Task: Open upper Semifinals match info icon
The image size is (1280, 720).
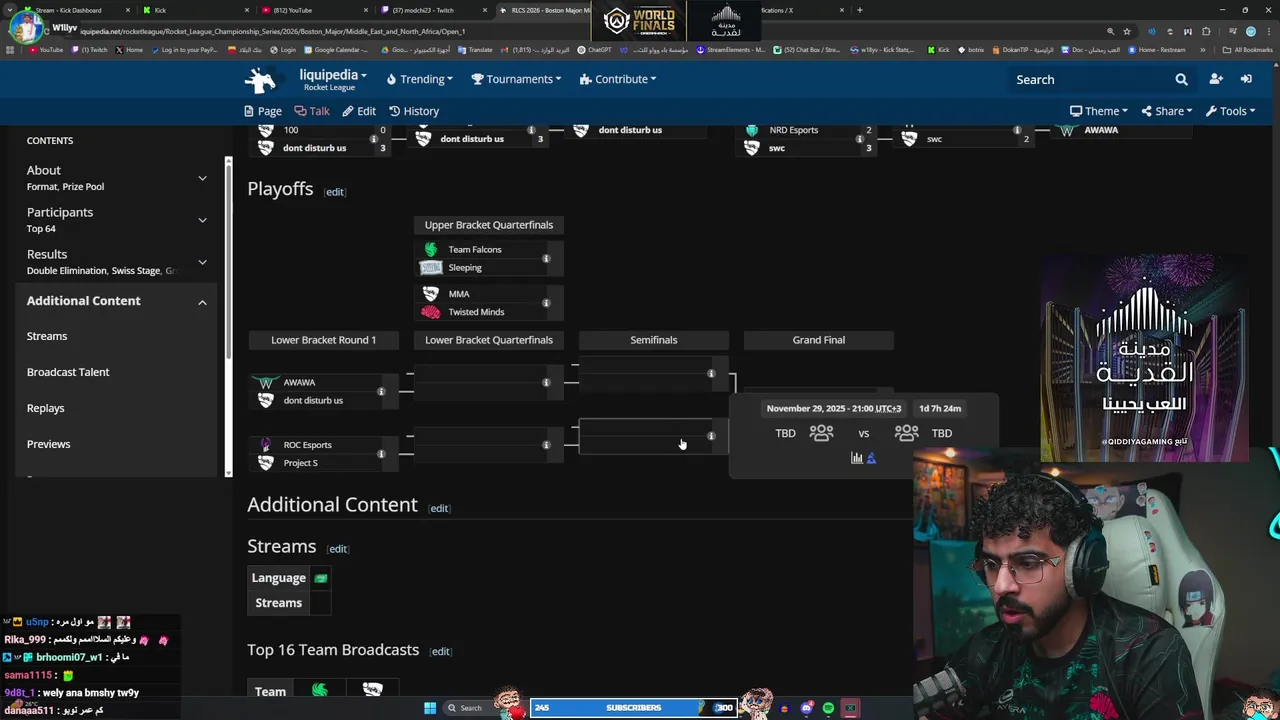Action: (711, 374)
